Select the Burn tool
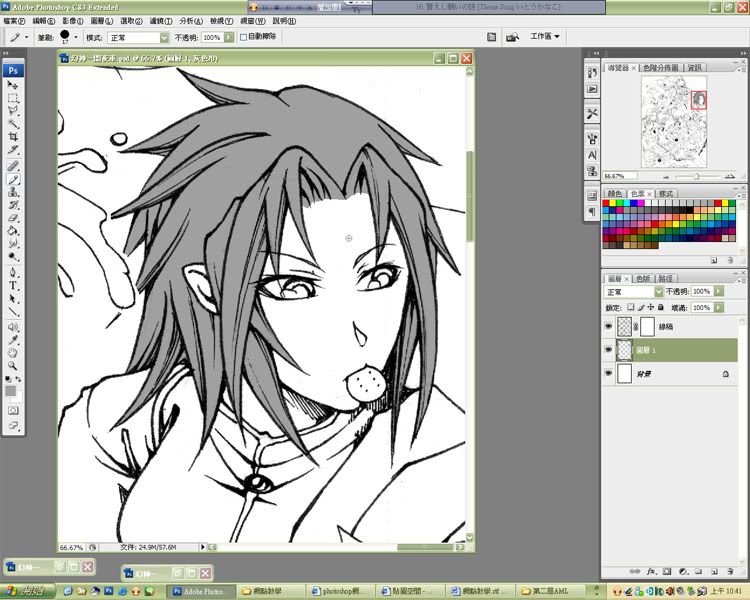The image size is (750, 600). (x=13, y=256)
